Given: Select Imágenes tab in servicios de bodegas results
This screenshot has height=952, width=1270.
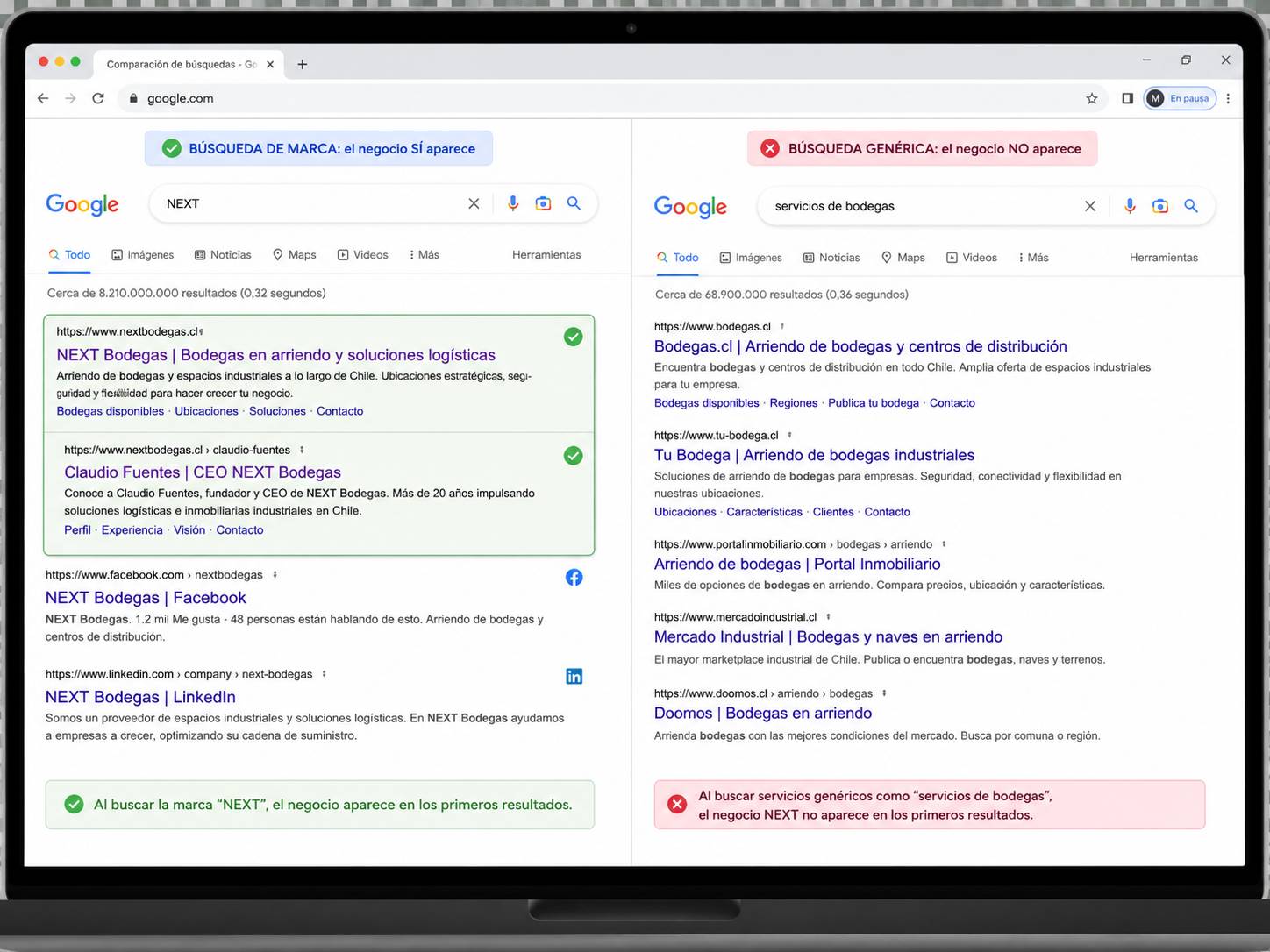Looking at the screenshot, I should (751, 258).
